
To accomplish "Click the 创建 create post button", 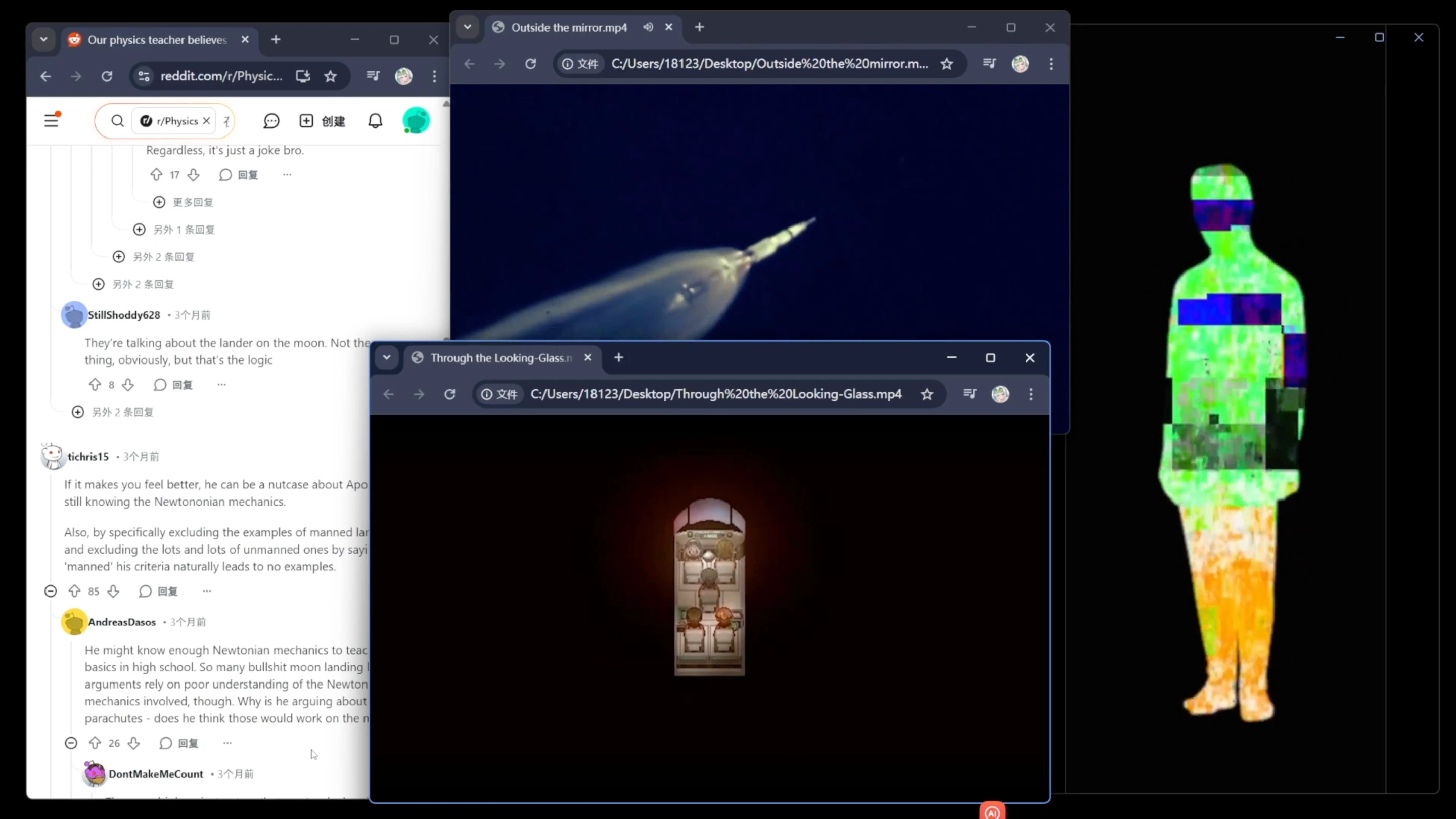I will tap(322, 121).
